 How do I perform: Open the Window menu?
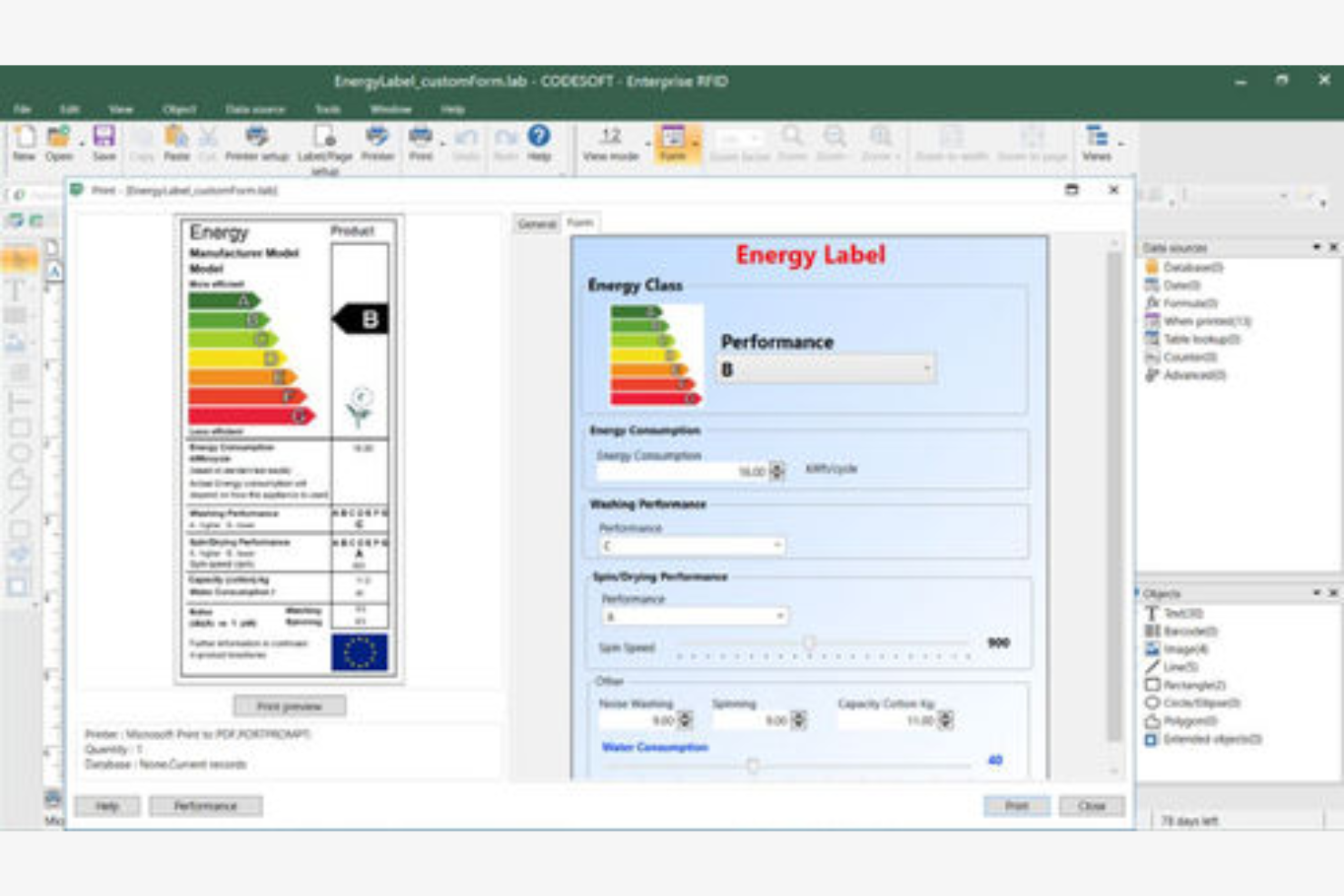391,109
